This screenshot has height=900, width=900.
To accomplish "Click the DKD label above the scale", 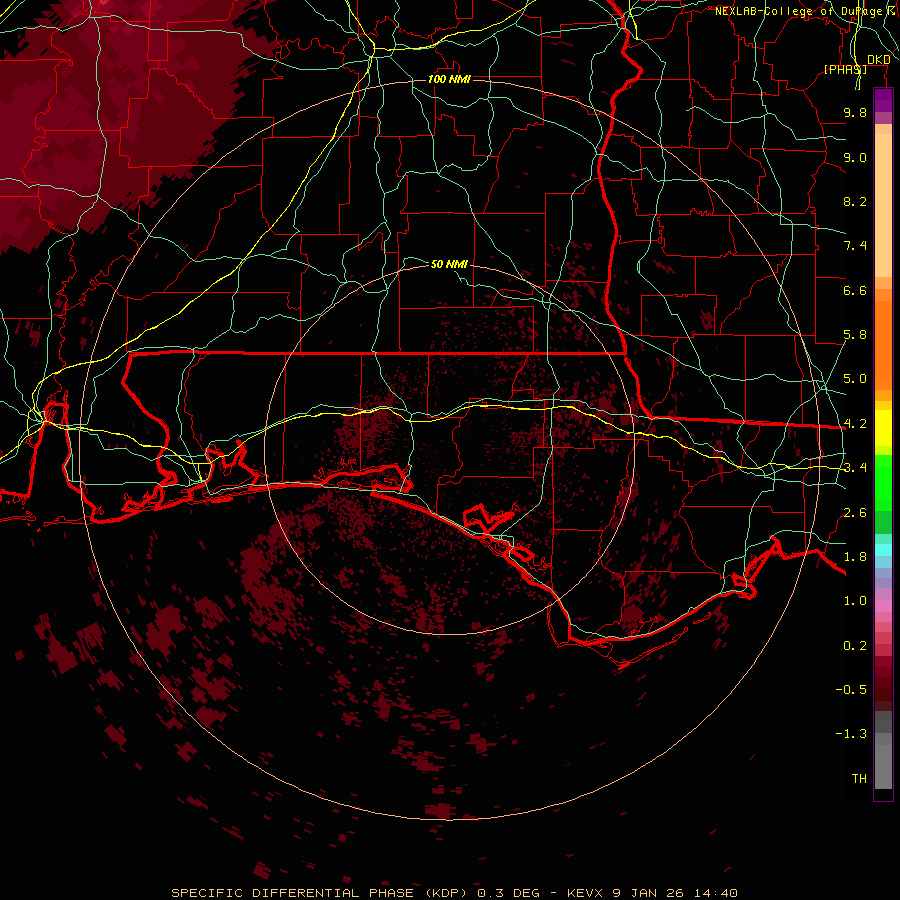I will [x=878, y=60].
